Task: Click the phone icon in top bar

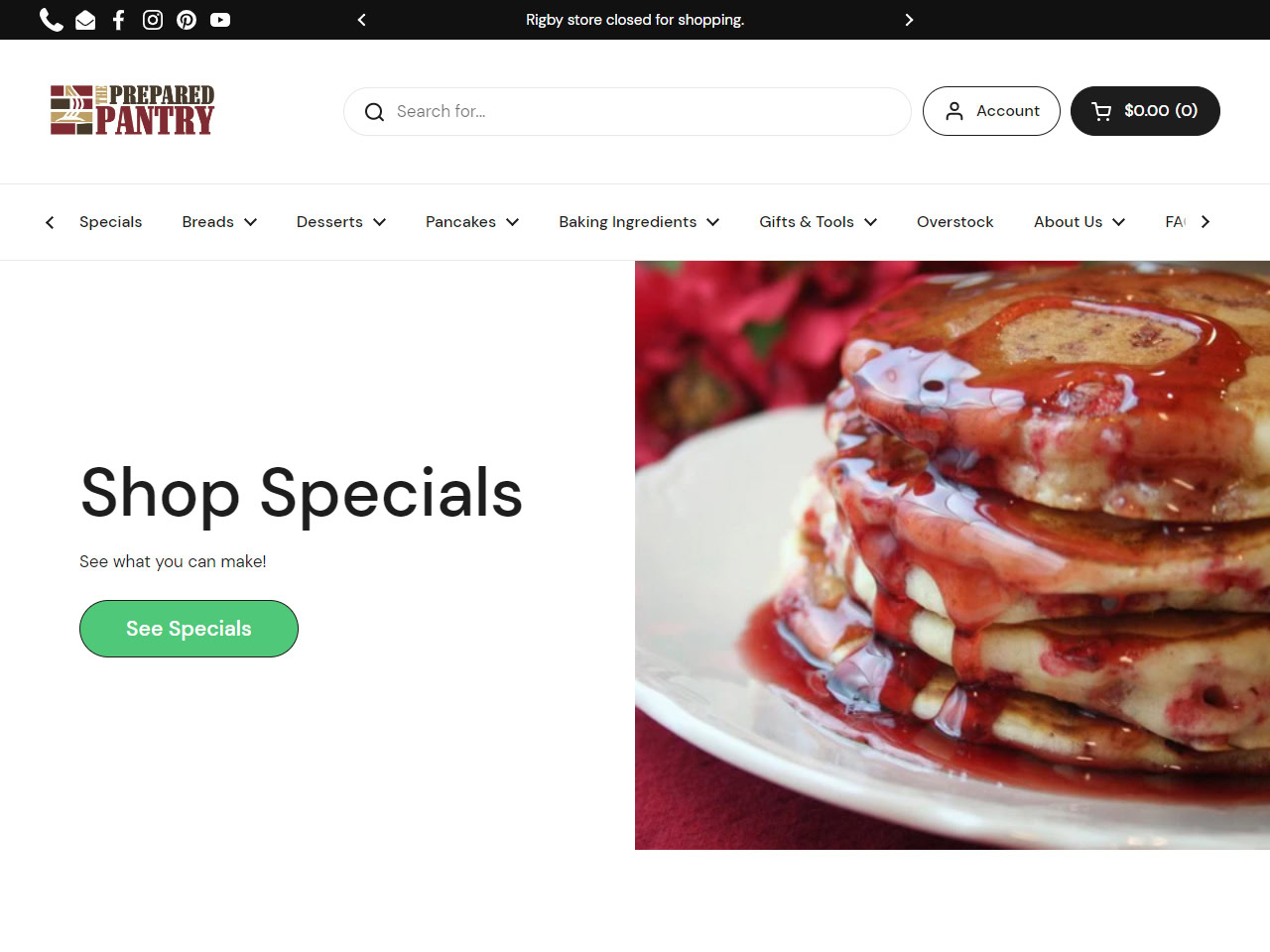Action: [x=52, y=20]
